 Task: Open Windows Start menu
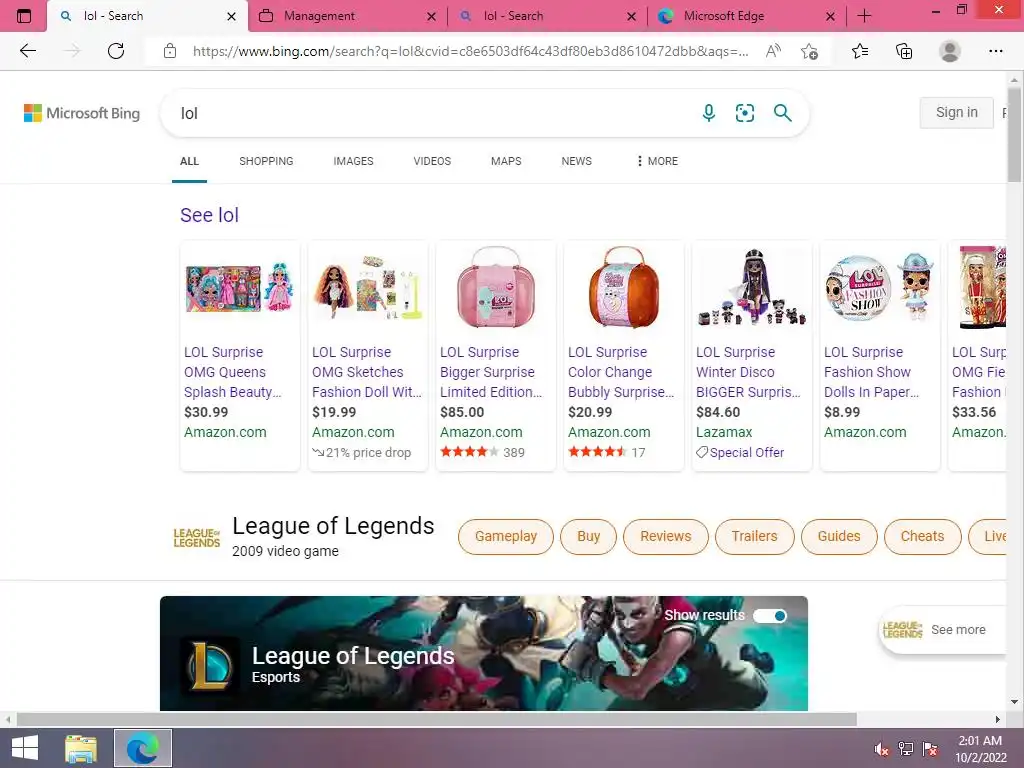pyautogui.click(x=25, y=748)
